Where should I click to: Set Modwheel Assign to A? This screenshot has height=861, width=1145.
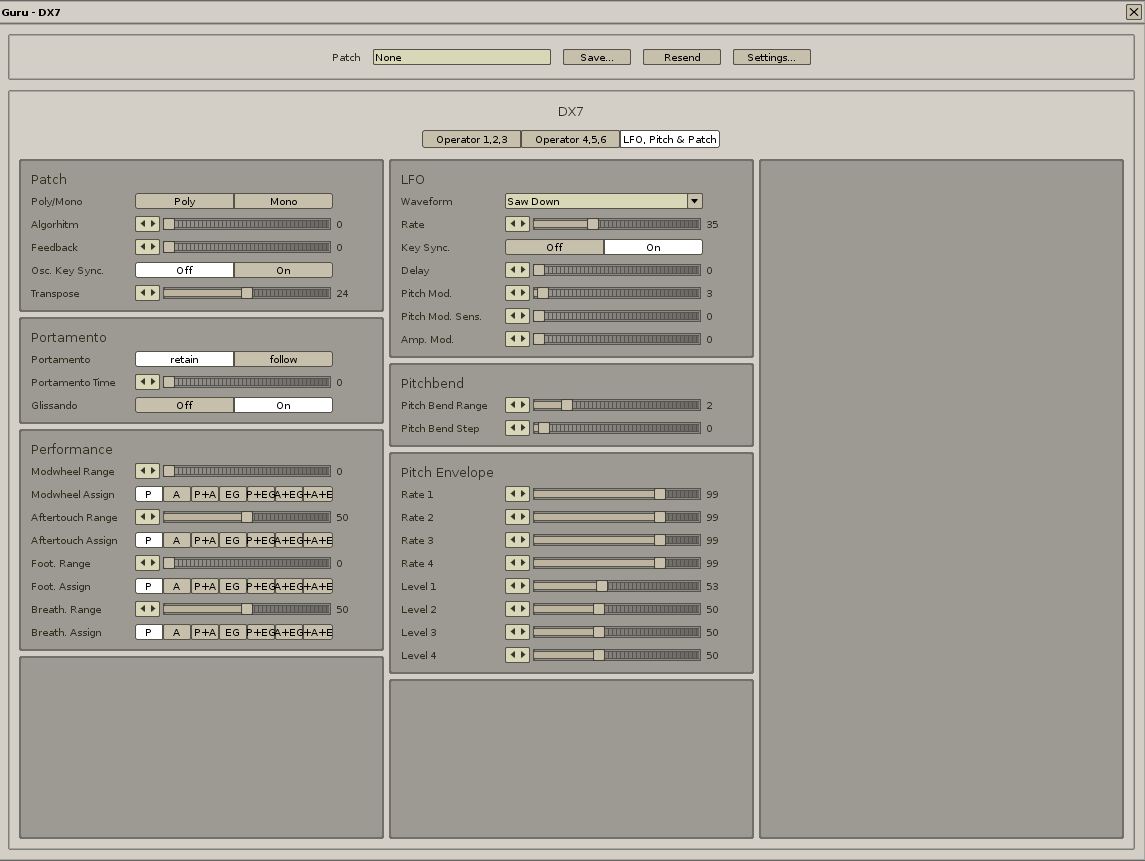tap(176, 494)
